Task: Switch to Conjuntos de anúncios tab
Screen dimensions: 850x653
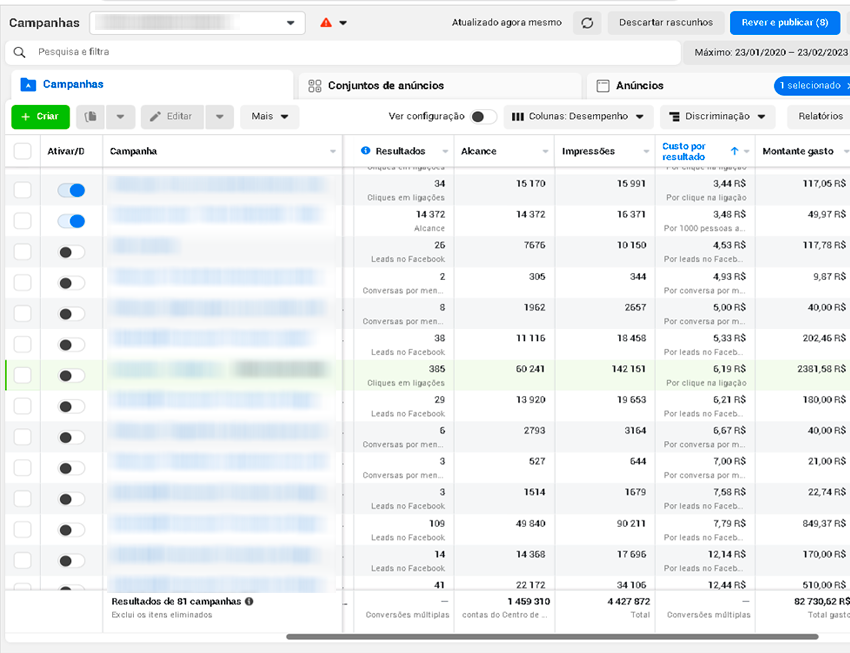Action: pos(440,86)
